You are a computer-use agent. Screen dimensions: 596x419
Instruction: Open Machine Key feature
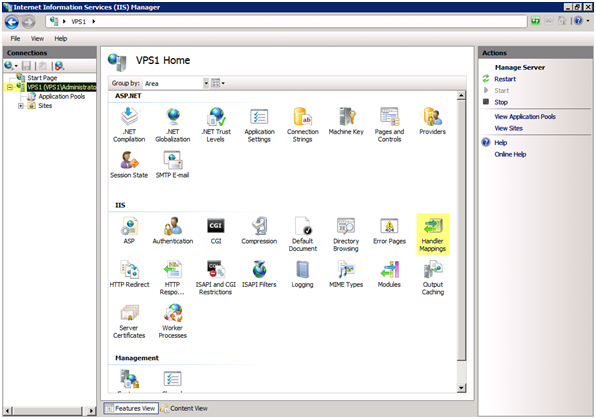tap(346, 121)
